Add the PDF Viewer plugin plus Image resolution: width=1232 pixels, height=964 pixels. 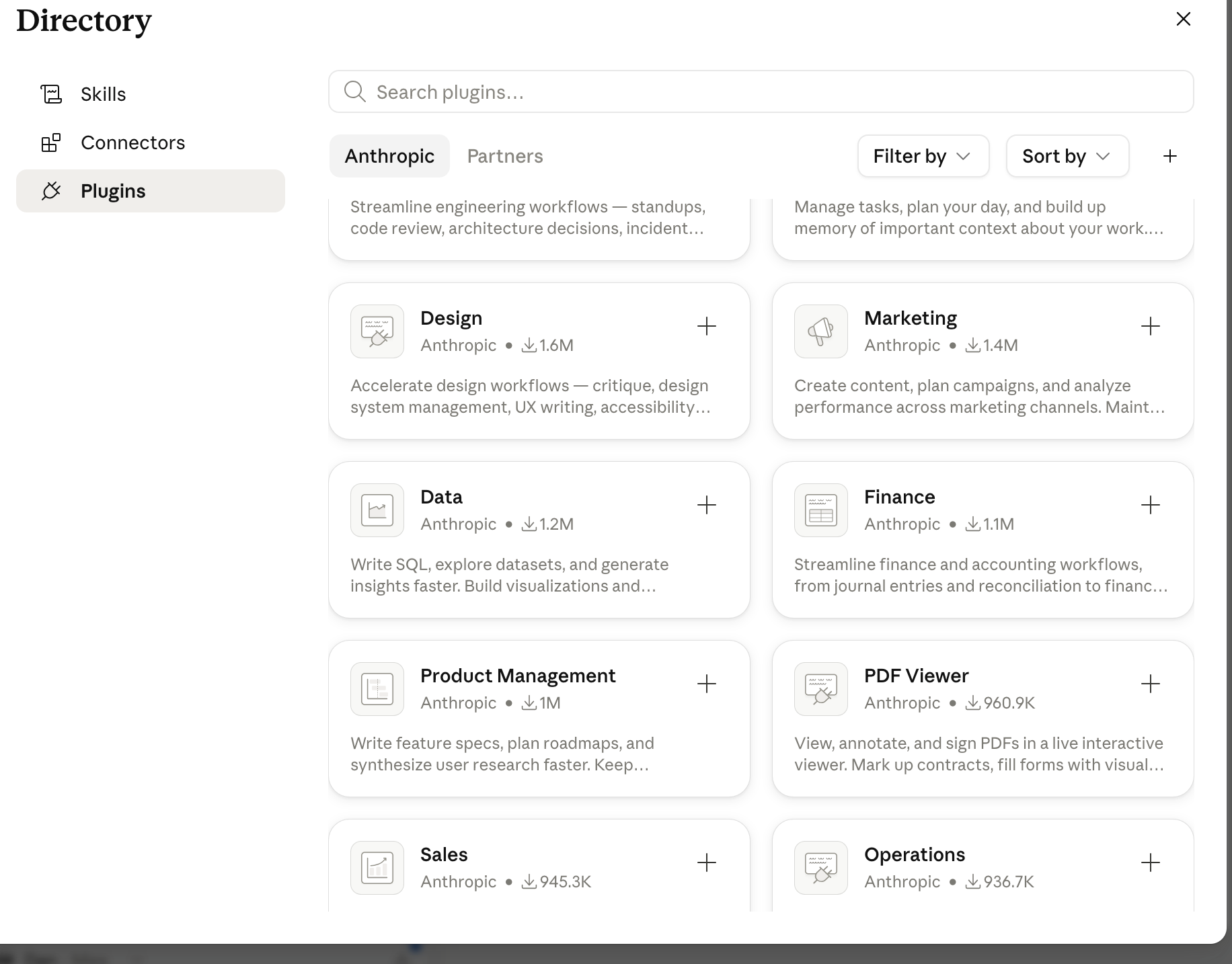pyautogui.click(x=1151, y=684)
